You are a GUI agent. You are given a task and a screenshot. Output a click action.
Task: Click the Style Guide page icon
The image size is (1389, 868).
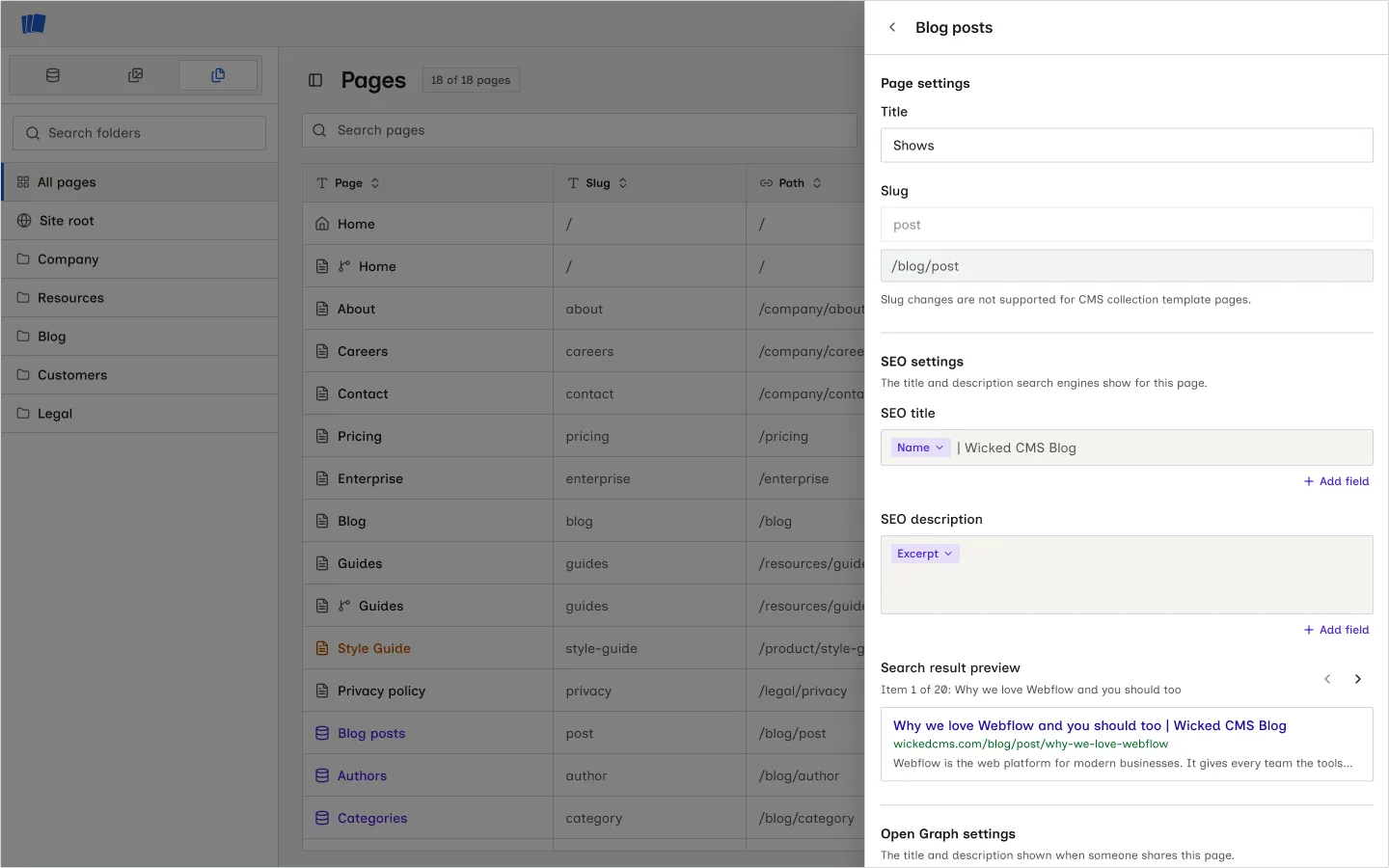click(322, 648)
